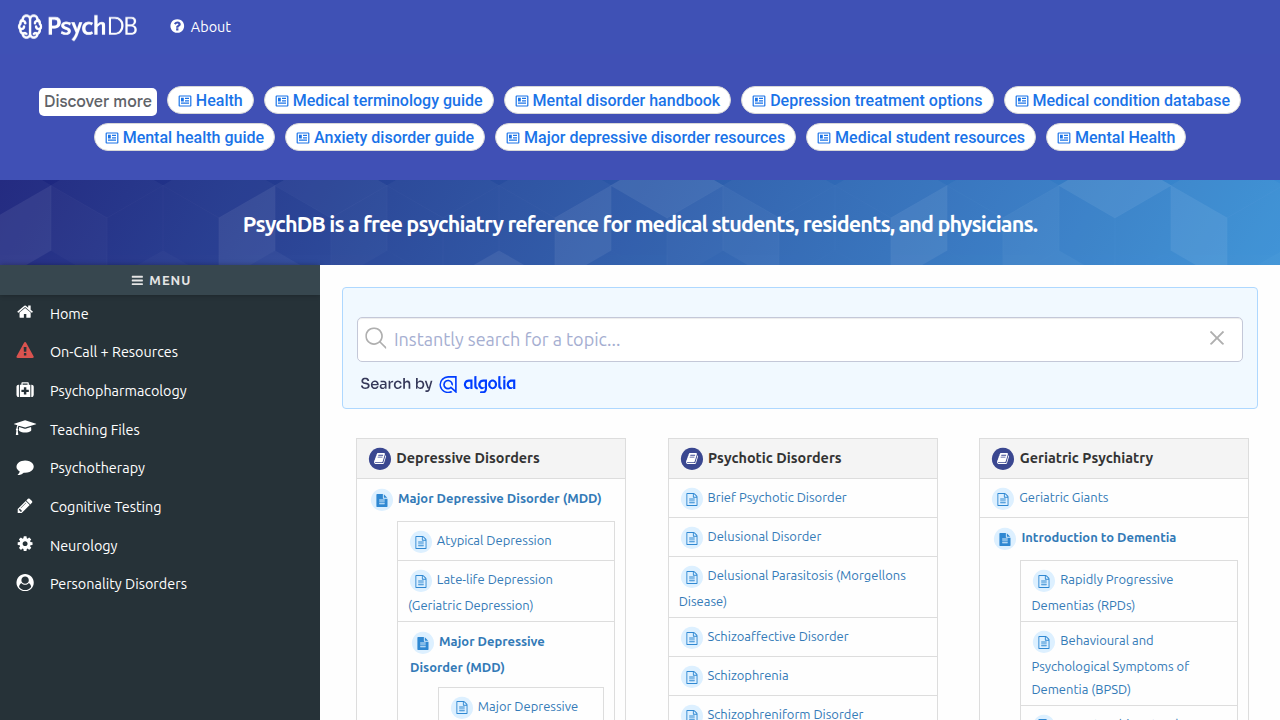Click the Psychotherapy speech bubble icon
This screenshot has width=1280, height=720.
point(25,467)
